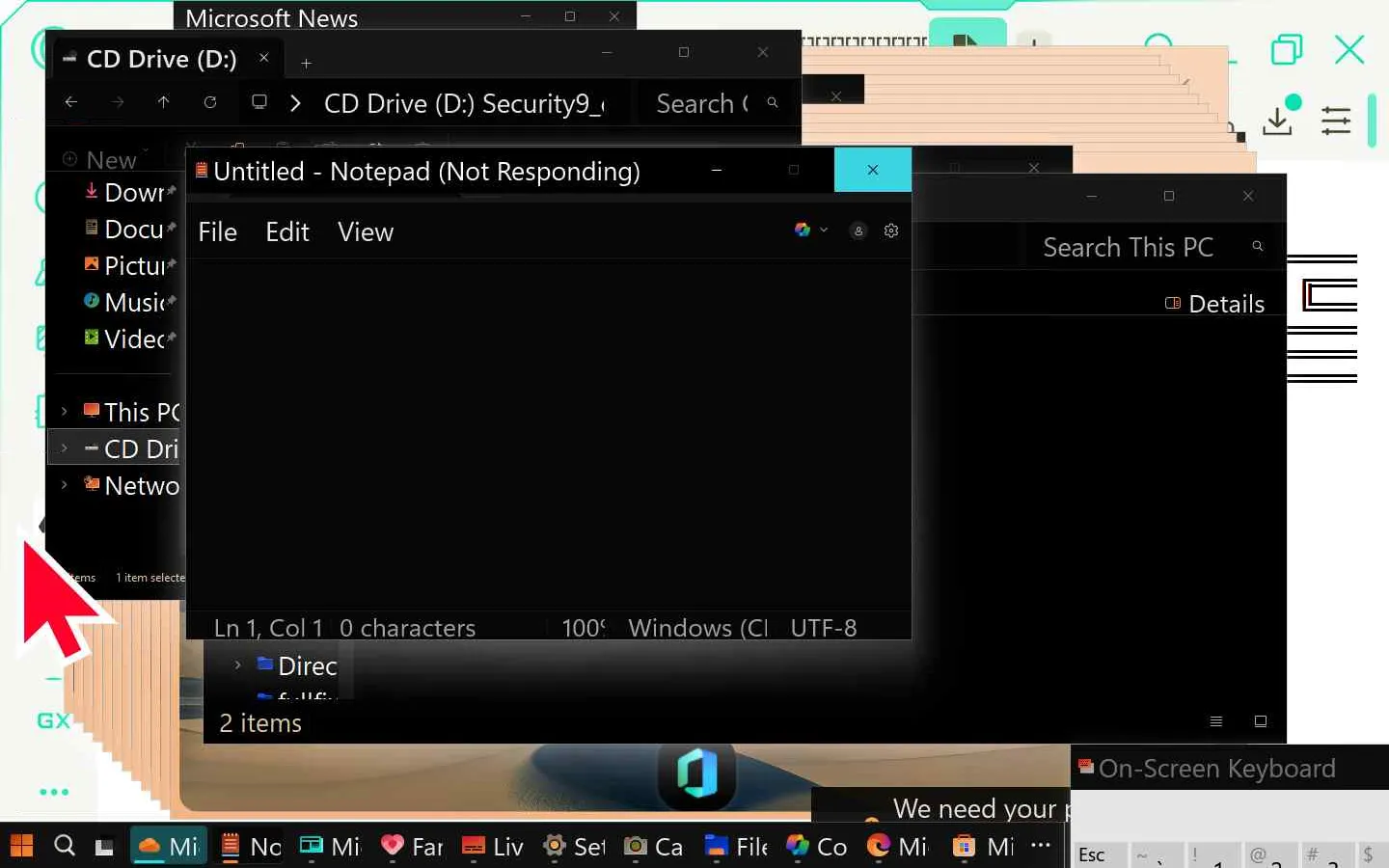Go back in CD Drive Explorer window

[71, 102]
